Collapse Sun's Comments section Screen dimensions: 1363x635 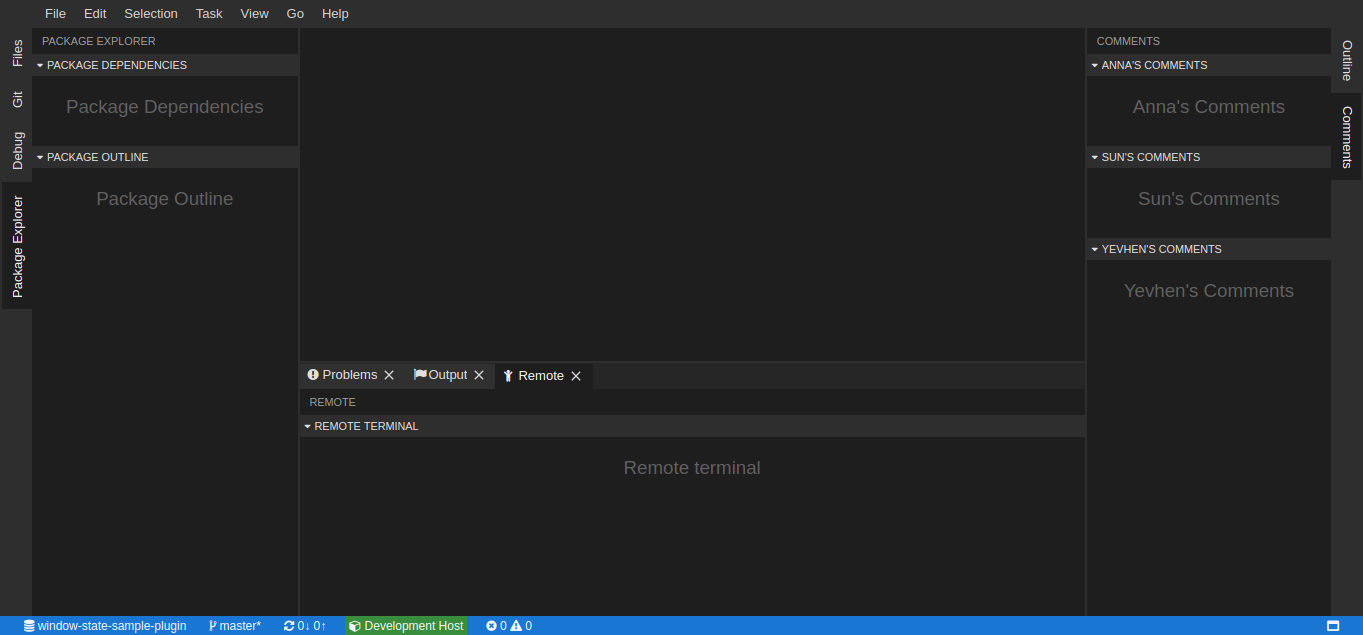tap(1095, 157)
